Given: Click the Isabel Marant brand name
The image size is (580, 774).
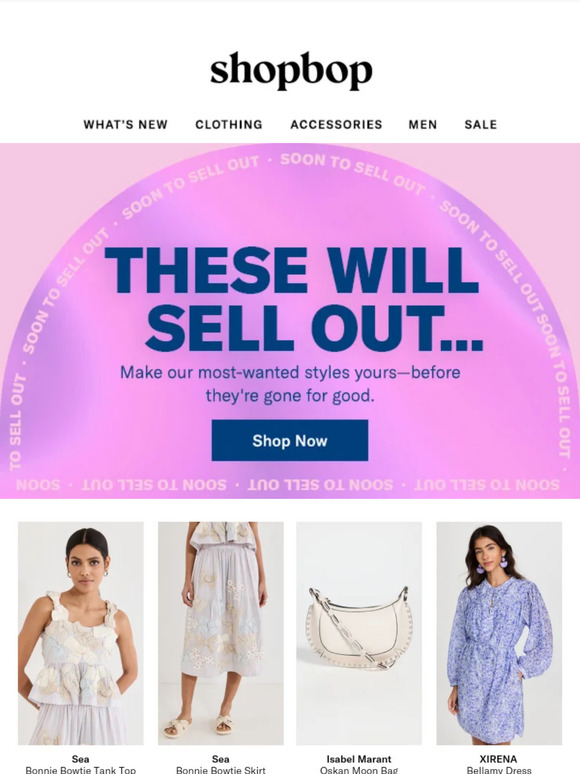Looking at the screenshot, I should click(x=359, y=759).
